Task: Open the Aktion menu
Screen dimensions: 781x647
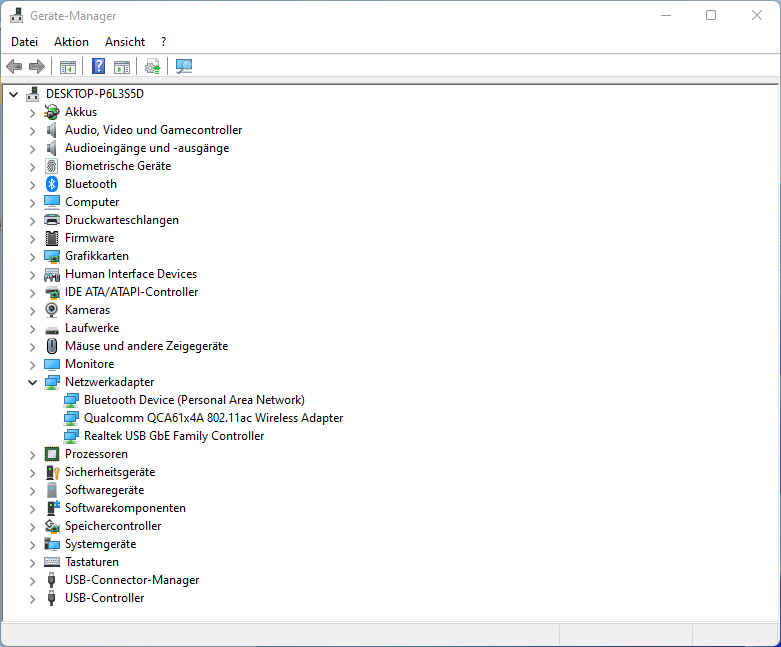Action: 71,42
